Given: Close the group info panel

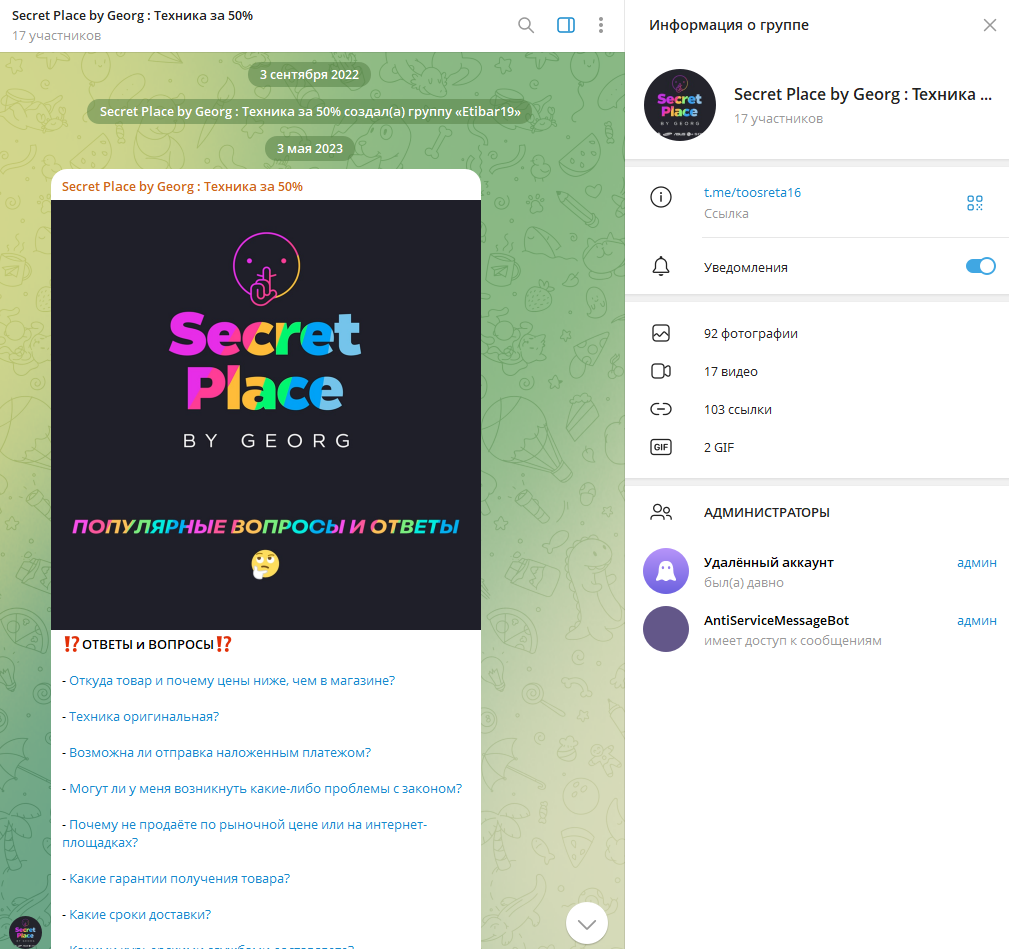Looking at the screenshot, I should [990, 25].
